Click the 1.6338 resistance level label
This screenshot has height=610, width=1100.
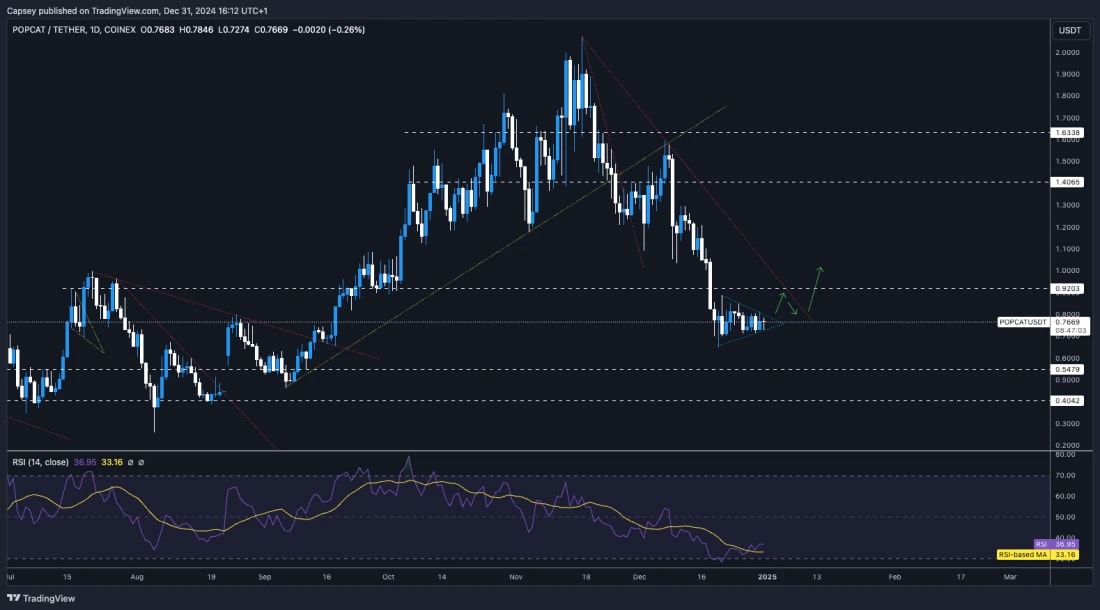tap(1068, 133)
